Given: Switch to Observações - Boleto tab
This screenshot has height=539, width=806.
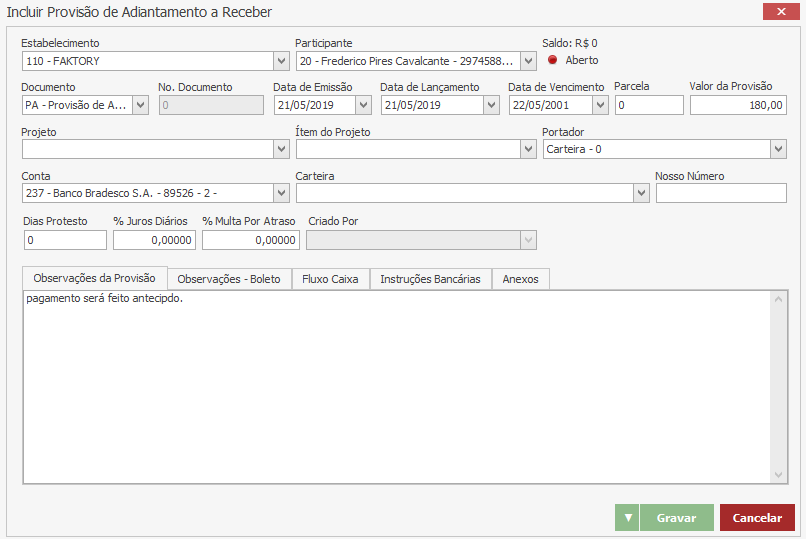Looking at the screenshot, I should (228, 280).
